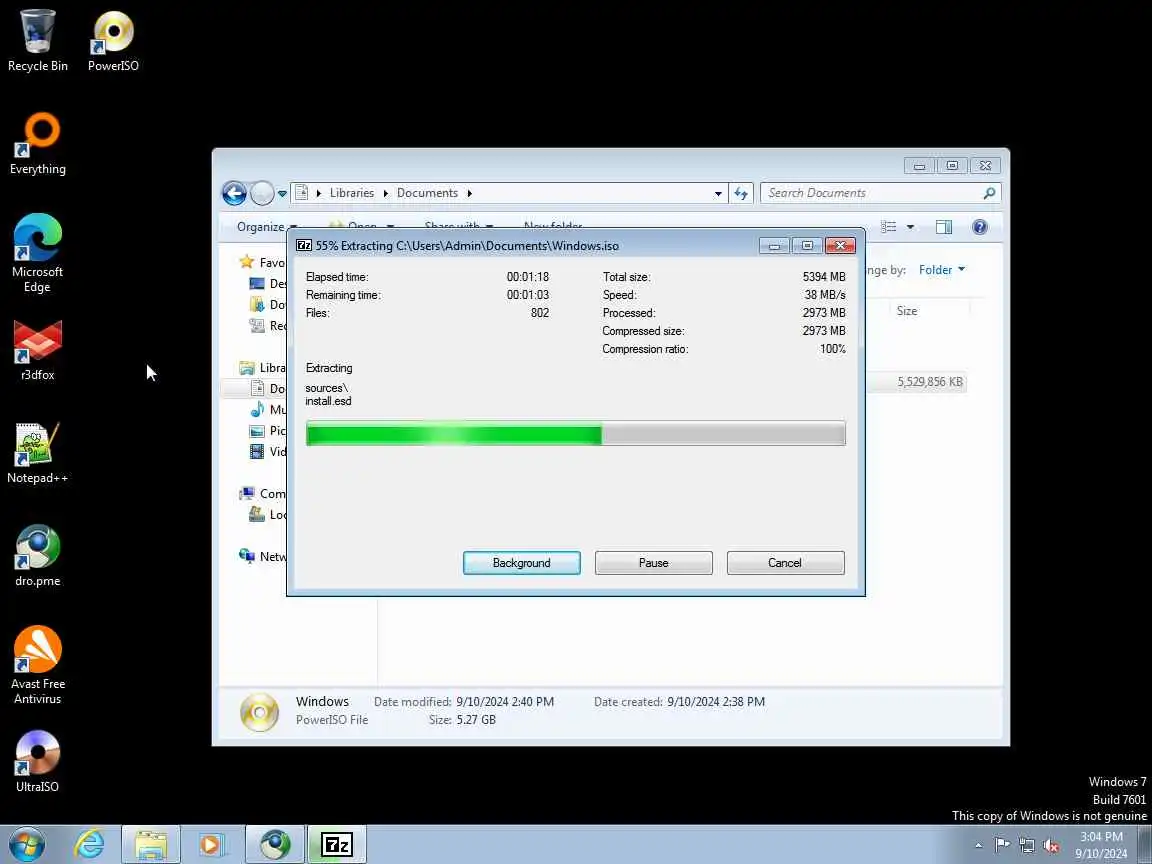Viewport: 1152px width, 864px height.
Task: Open the Everything search shortcut
Action: coord(37,143)
